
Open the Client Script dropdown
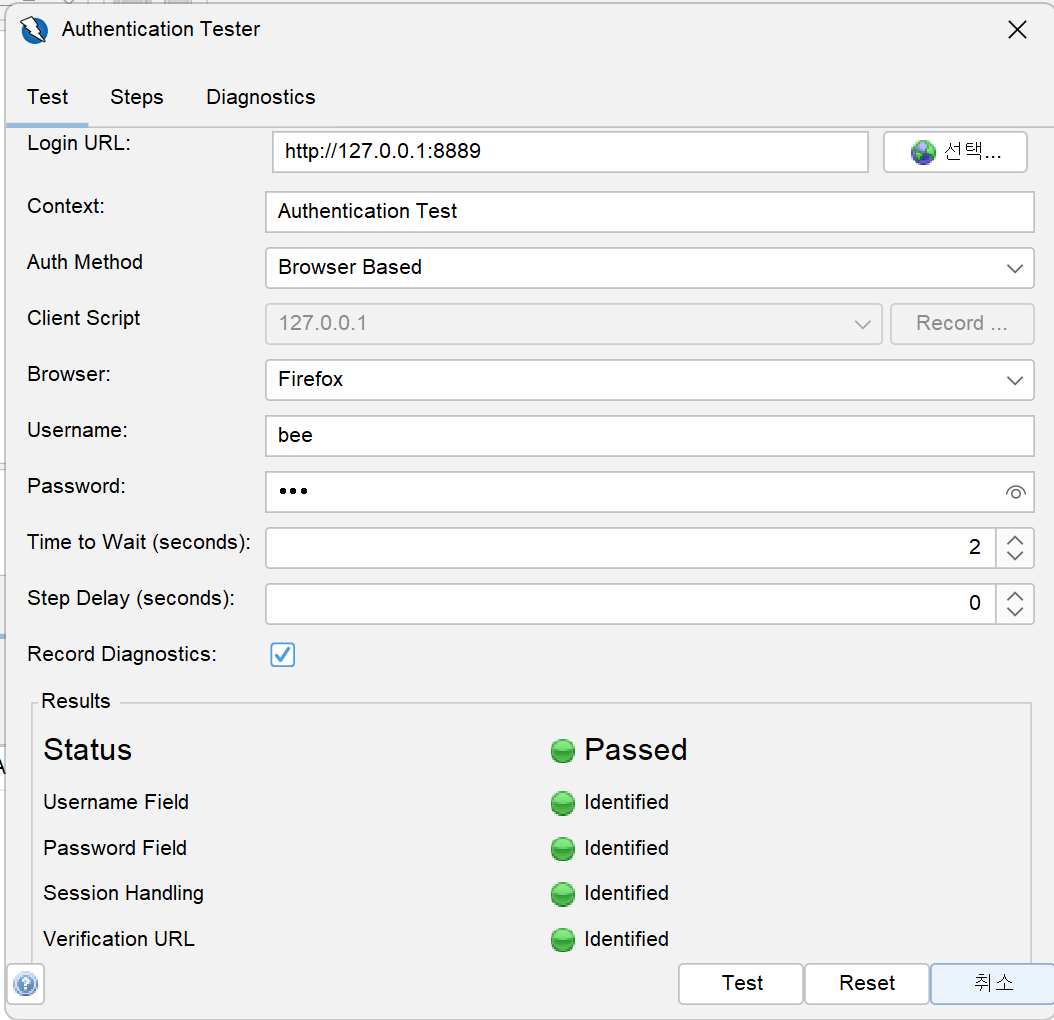573,324
